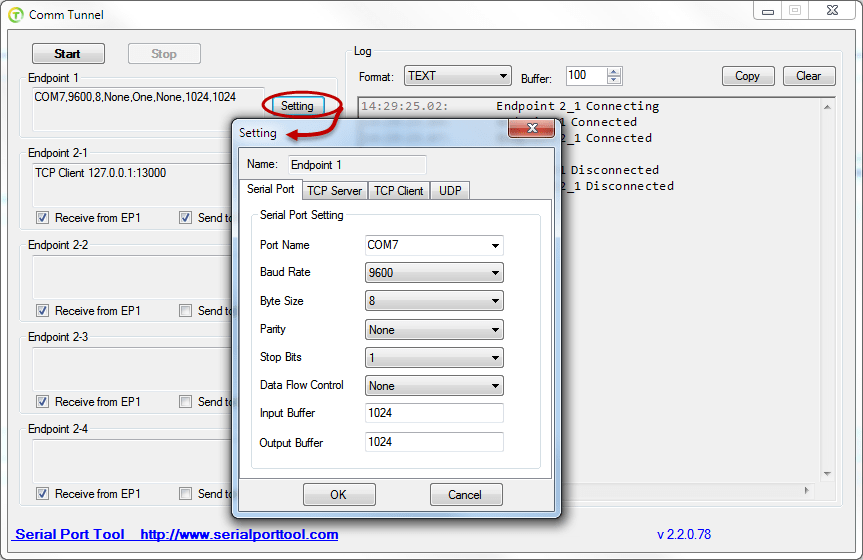Toggle Endpoint 2-1 Receive from EP1 checkbox
The image size is (863, 560).
(x=42, y=218)
